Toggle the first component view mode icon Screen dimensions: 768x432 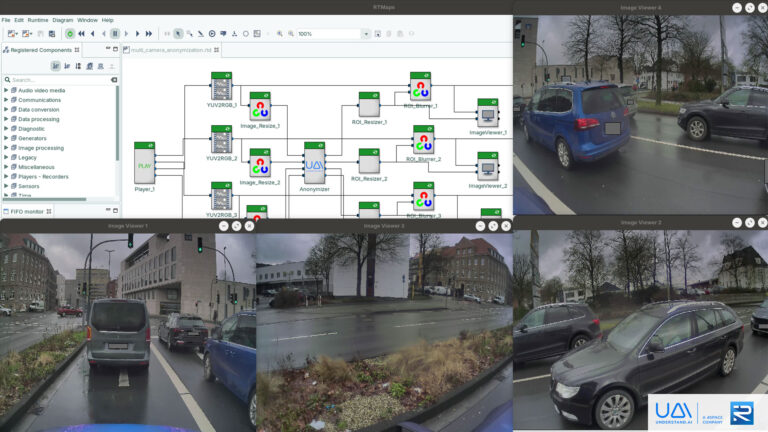point(56,66)
